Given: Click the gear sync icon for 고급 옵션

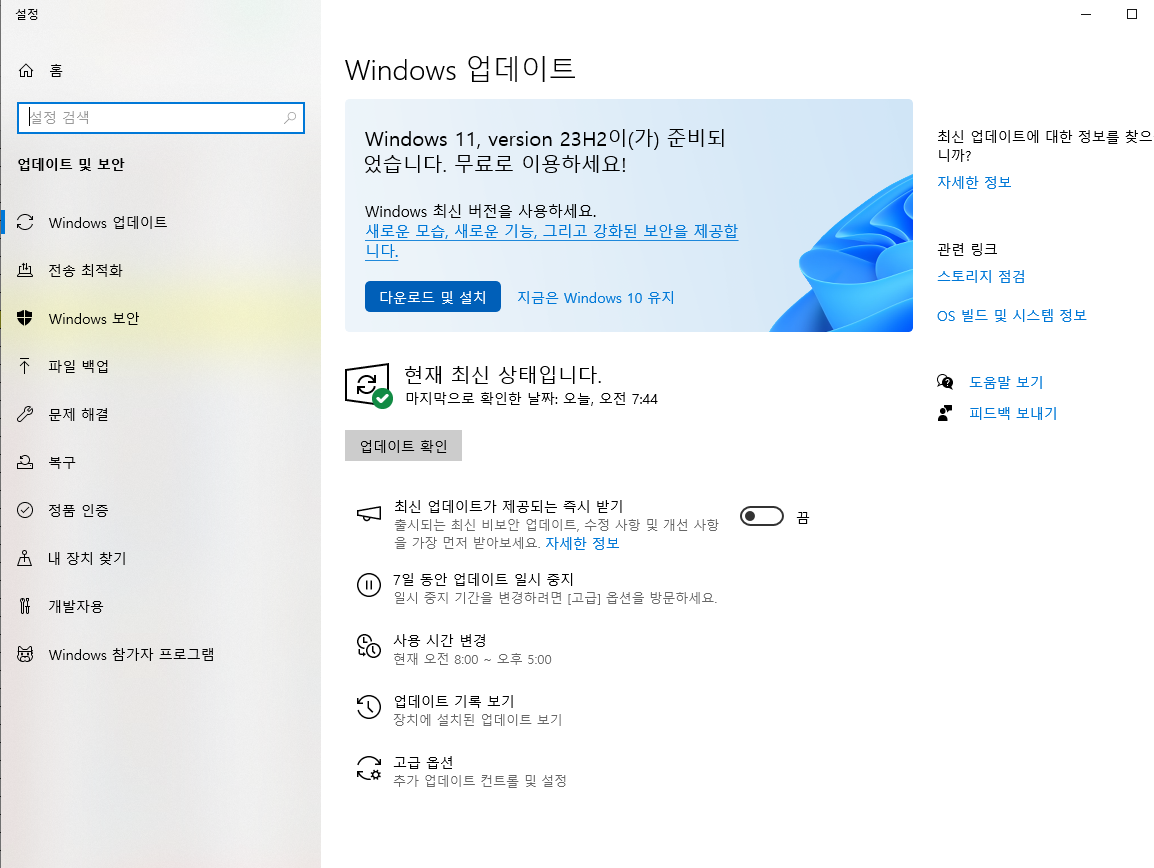Looking at the screenshot, I should pos(369,768).
